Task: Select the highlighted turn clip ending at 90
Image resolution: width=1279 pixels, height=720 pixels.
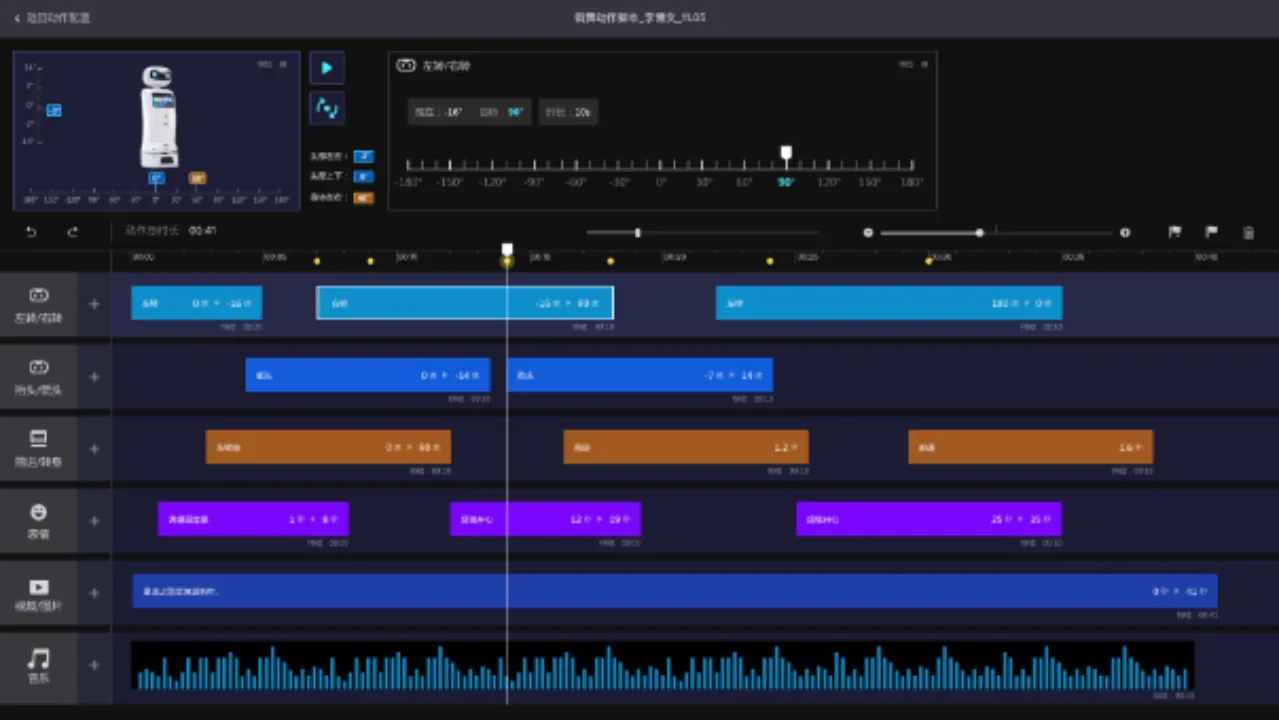Action: 465,303
